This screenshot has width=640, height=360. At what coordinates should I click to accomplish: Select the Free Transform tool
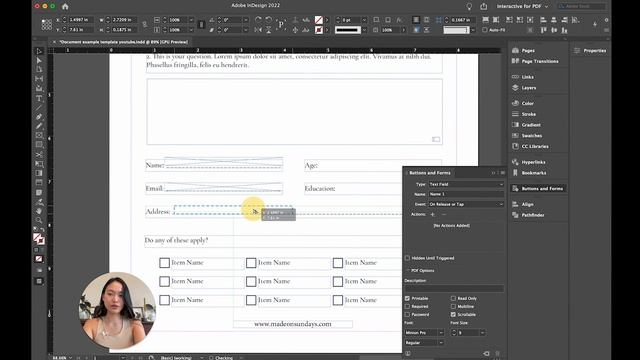(39, 164)
